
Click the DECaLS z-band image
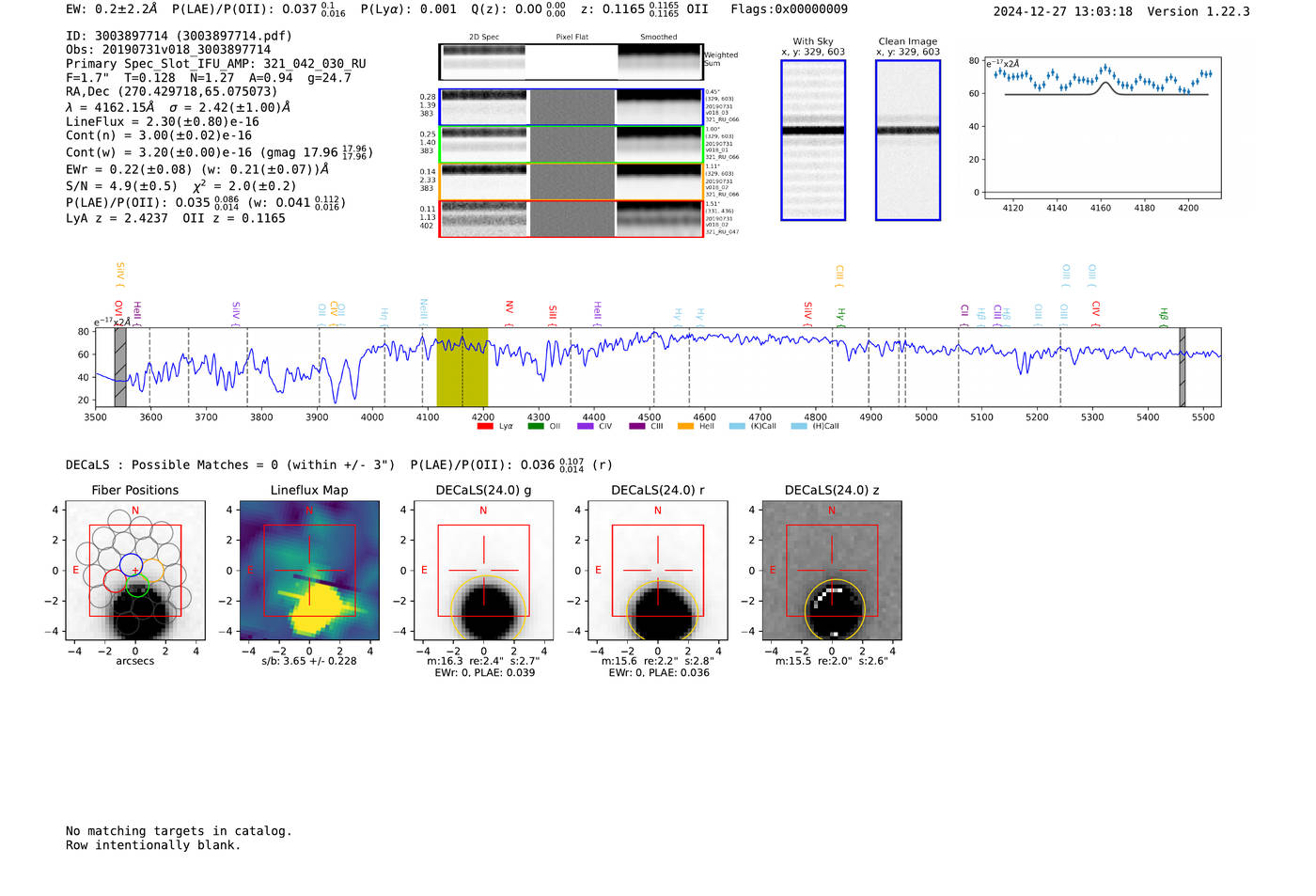click(832, 571)
